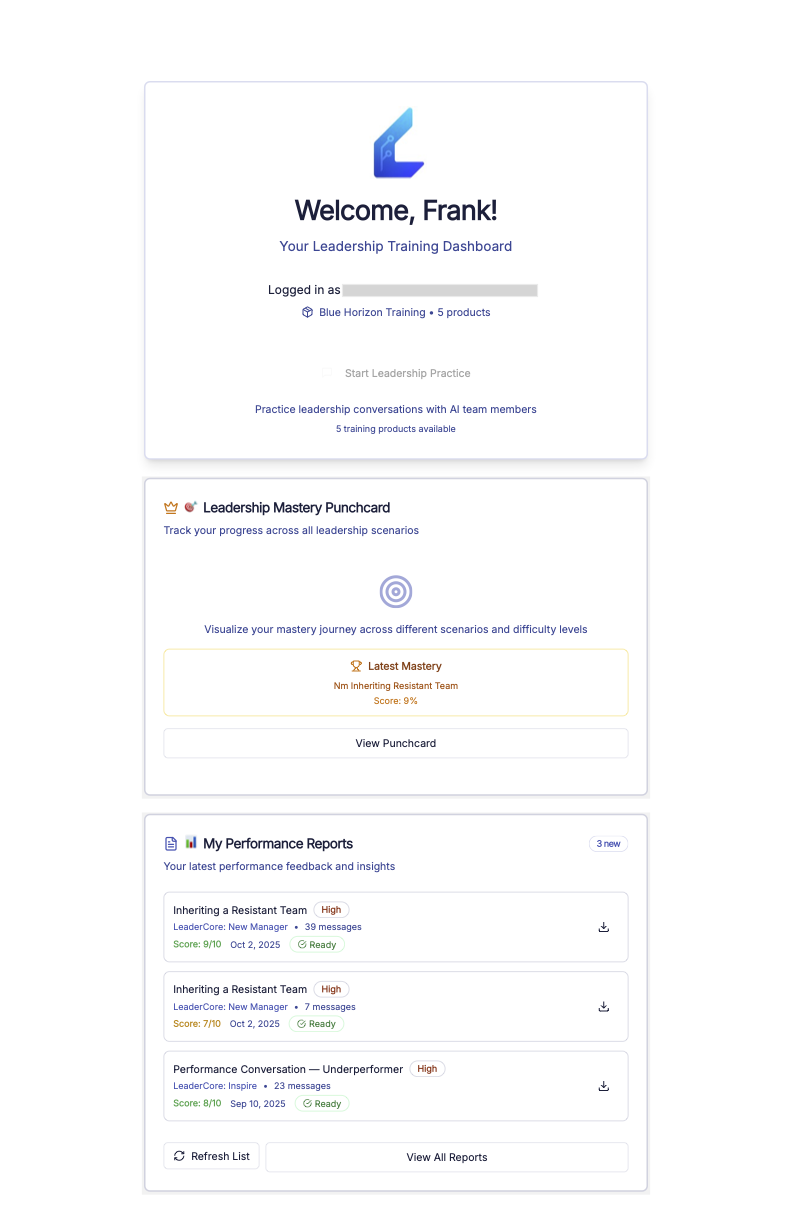
Task: Click the trophy icon next to Latest Mastery
Action: pyautogui.click(x=356, y=666)
